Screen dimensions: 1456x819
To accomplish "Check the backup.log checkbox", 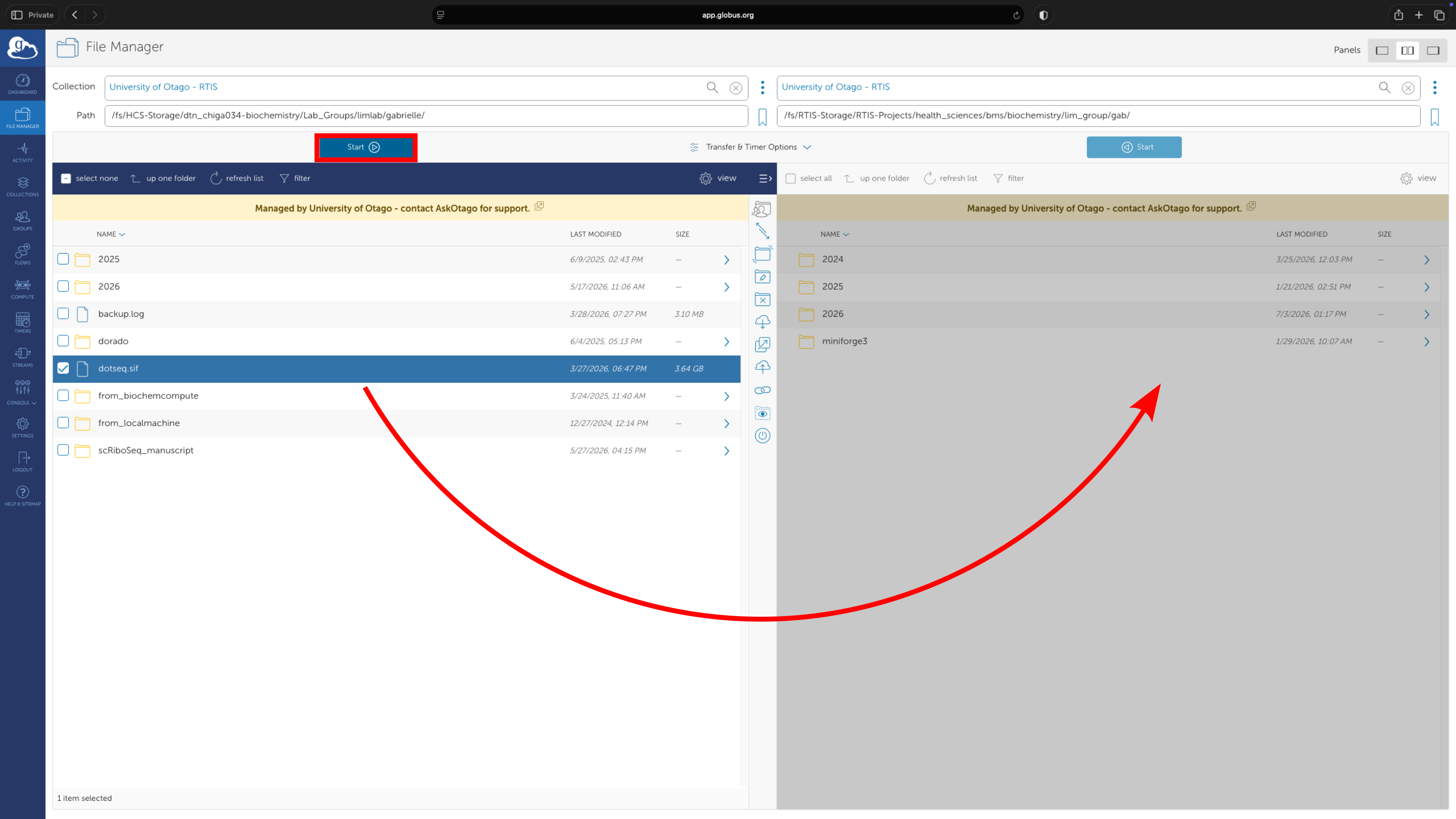I will click(64, 314).
